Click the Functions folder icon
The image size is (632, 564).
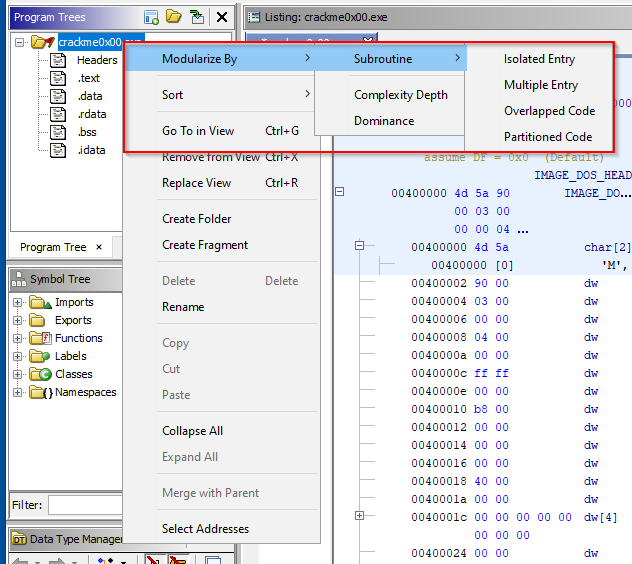tap(40, 338)
